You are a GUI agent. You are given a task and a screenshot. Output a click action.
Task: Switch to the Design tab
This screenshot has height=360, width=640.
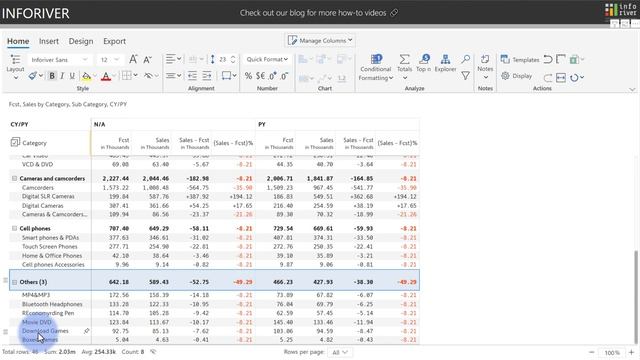pyautogui.click(x=81, y=41)
